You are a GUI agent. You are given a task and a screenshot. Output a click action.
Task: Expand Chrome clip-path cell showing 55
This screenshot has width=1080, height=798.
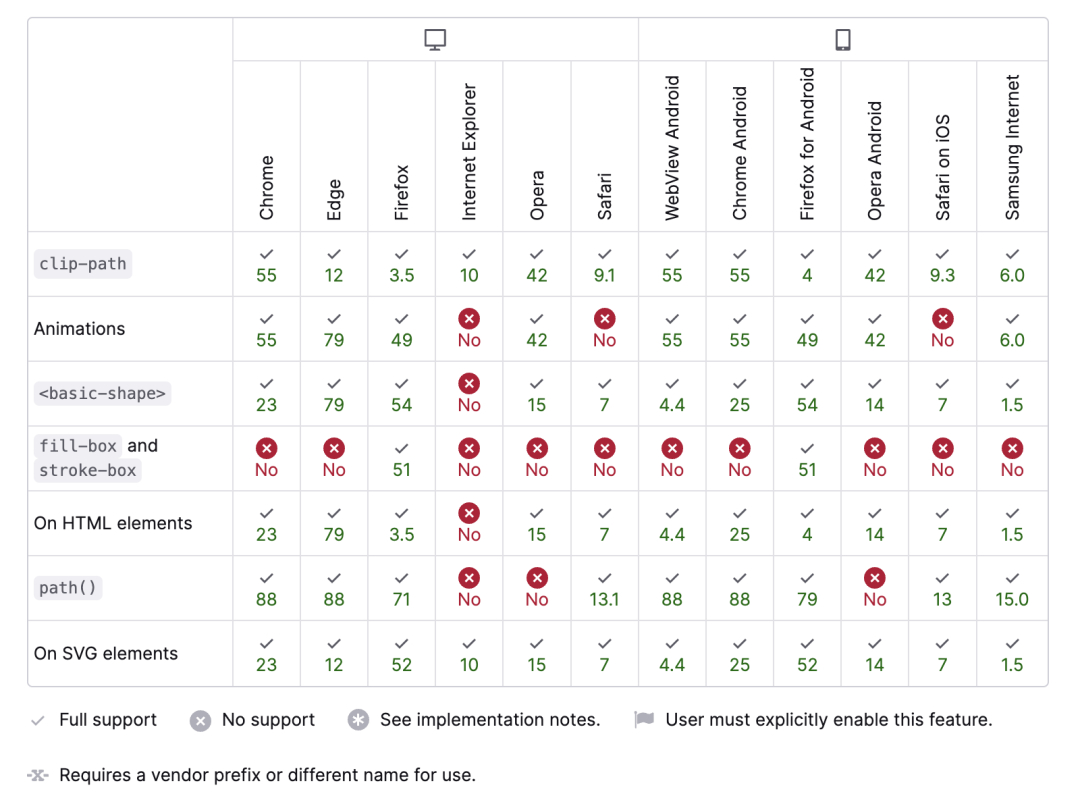267,264
